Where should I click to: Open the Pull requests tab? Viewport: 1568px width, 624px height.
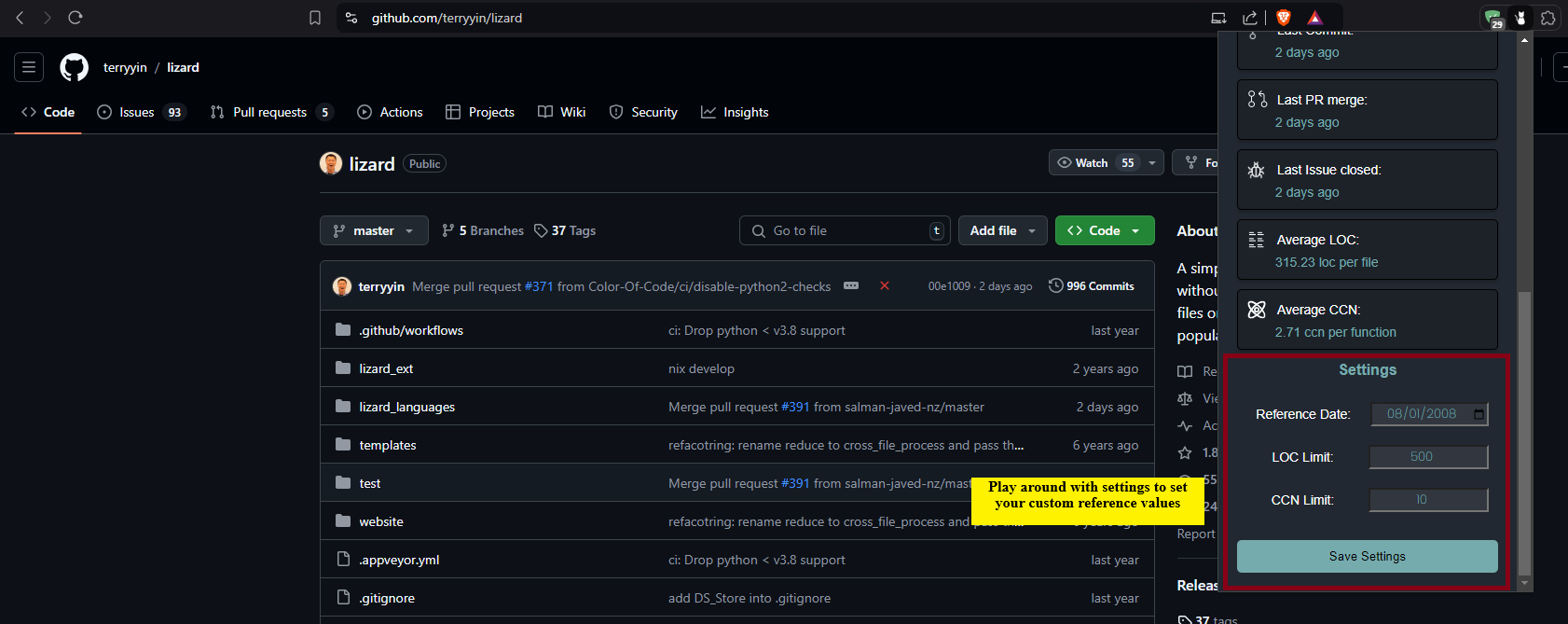click(x=271, y=112)
